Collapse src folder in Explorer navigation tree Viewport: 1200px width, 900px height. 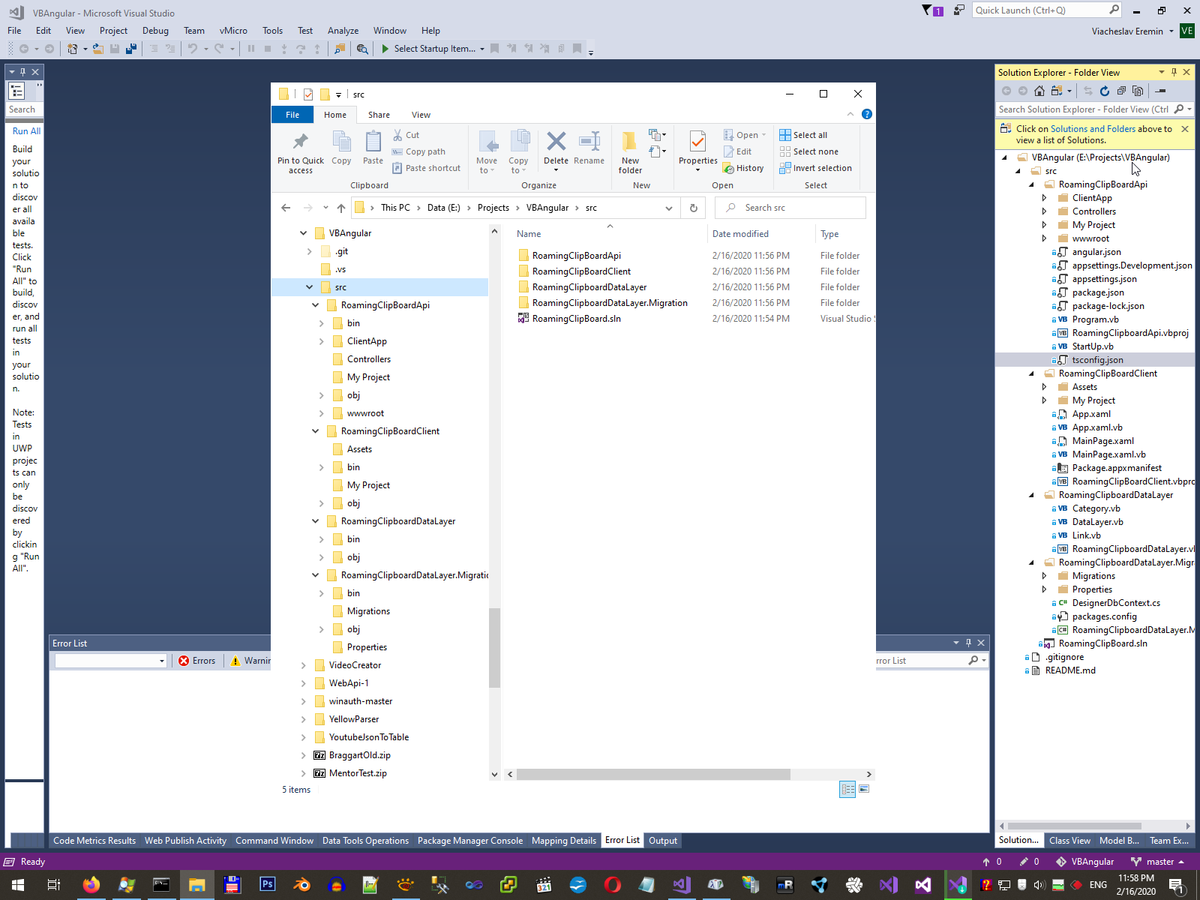(310, 287)
